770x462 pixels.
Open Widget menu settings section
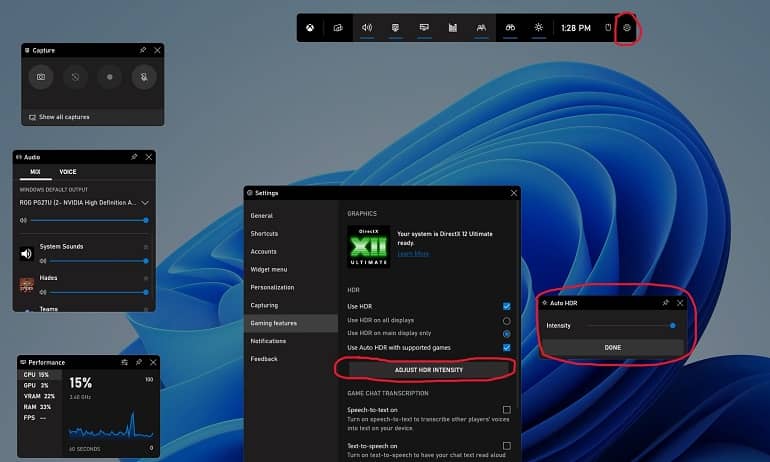(291, 270)
